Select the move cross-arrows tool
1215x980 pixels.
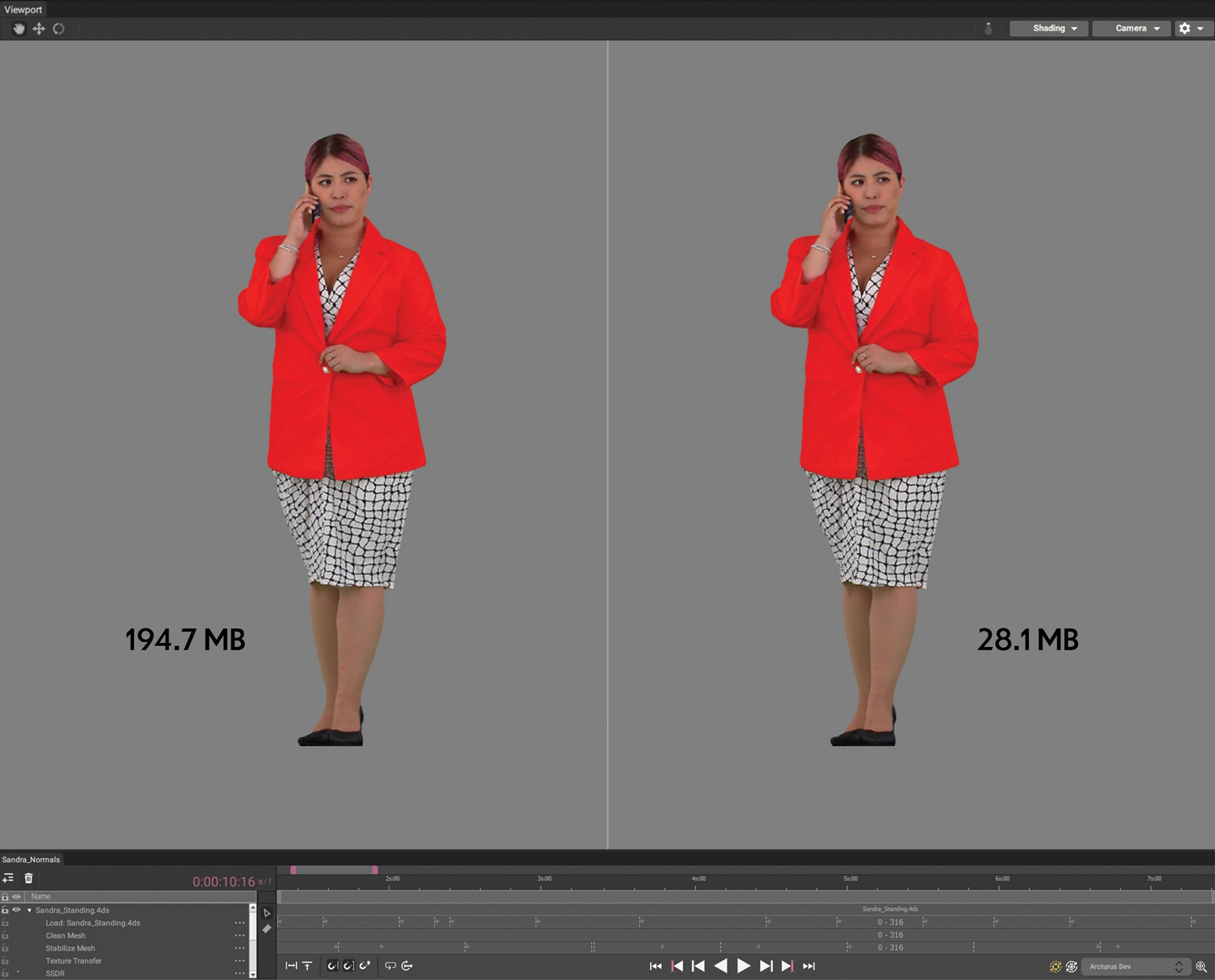[x=39, y=28]
